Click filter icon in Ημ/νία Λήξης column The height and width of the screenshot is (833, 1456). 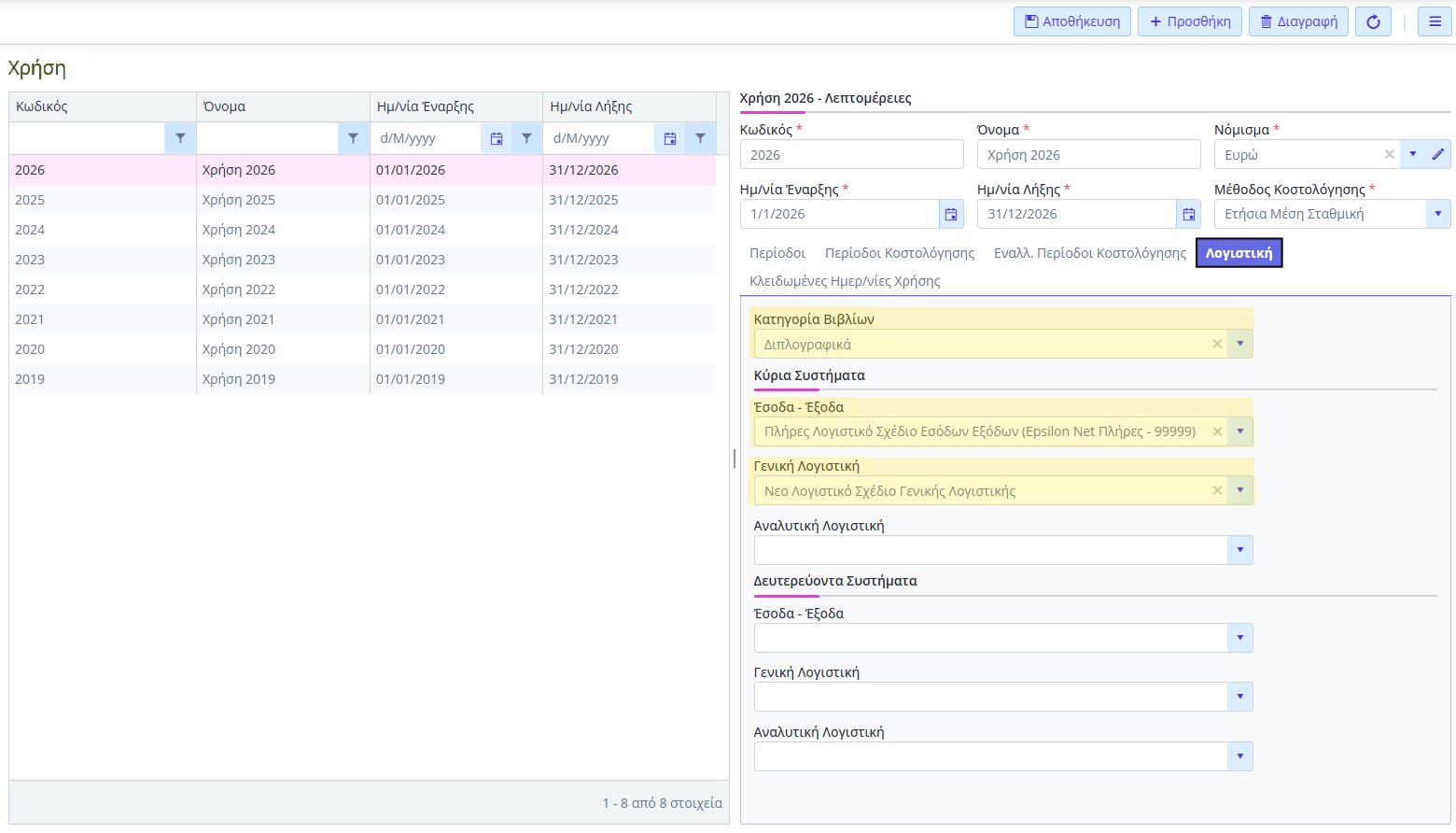(700, 138)
